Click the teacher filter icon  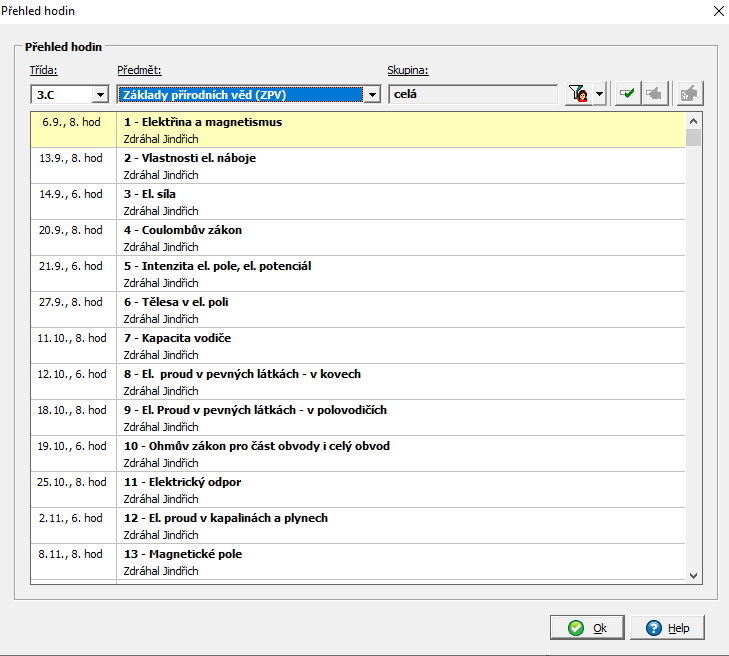click(x=577, y=94)
